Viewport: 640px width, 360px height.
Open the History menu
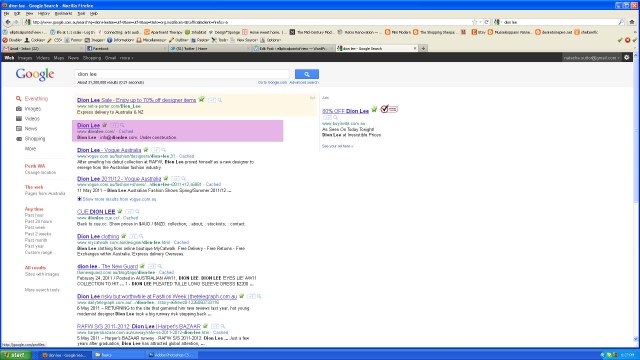pyautogui.click(x=43, y=13)
